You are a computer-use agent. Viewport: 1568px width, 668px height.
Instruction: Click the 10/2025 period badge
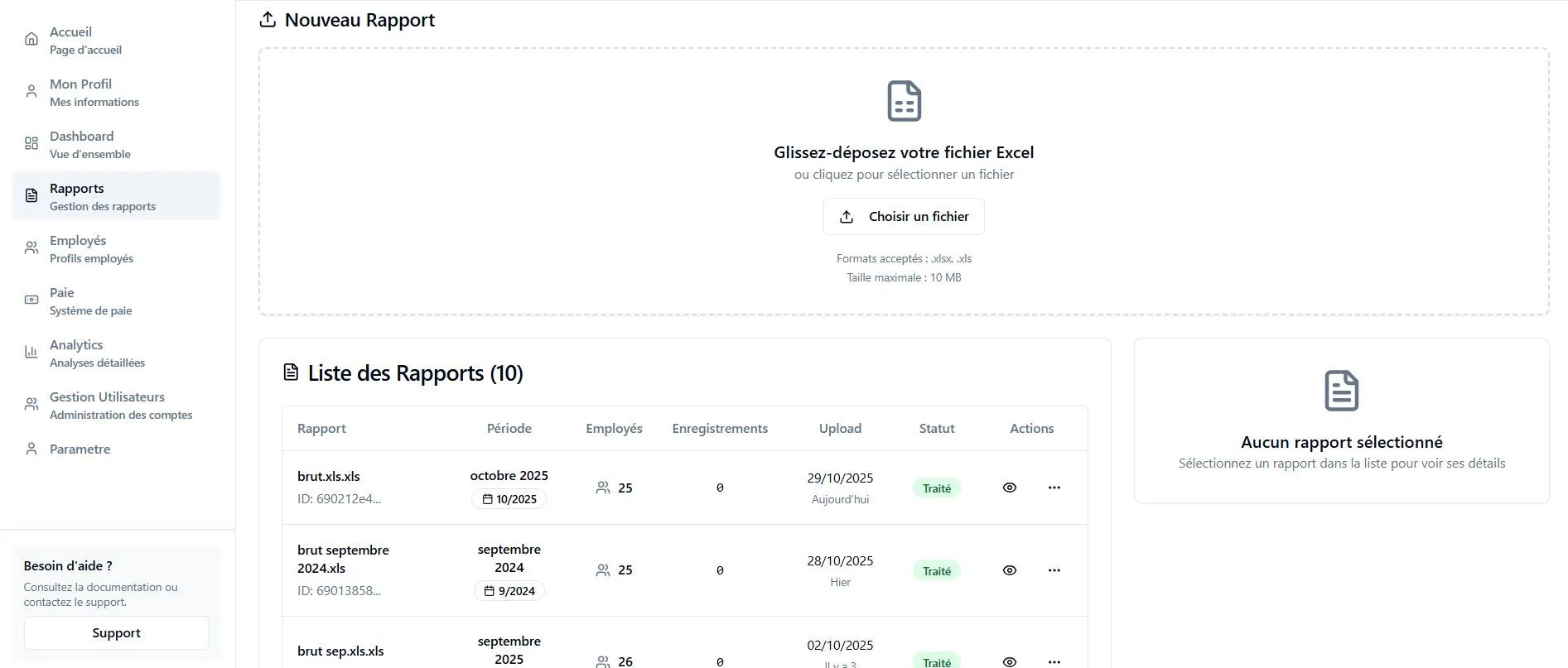pos(509,499)
